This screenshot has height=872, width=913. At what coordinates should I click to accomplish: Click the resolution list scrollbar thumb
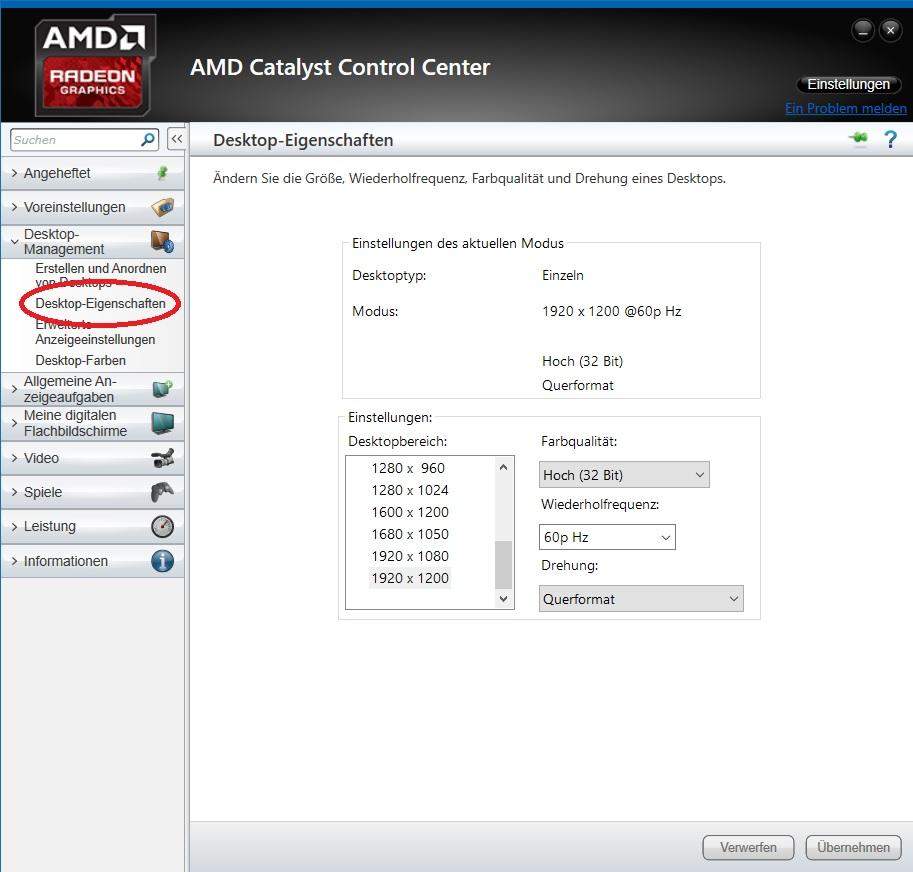click(x=504, y=565)
